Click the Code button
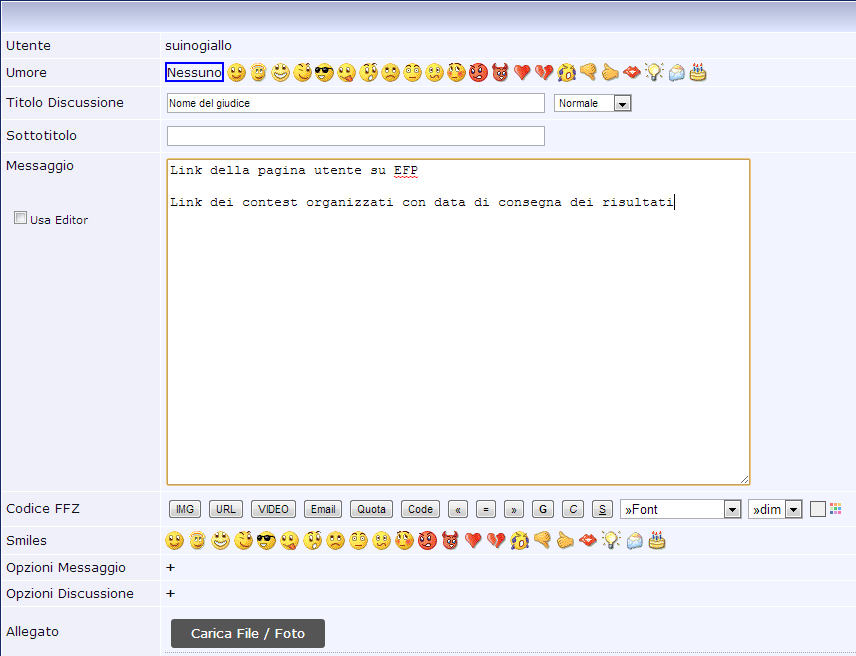856x656 pixels. pos(420,509)
